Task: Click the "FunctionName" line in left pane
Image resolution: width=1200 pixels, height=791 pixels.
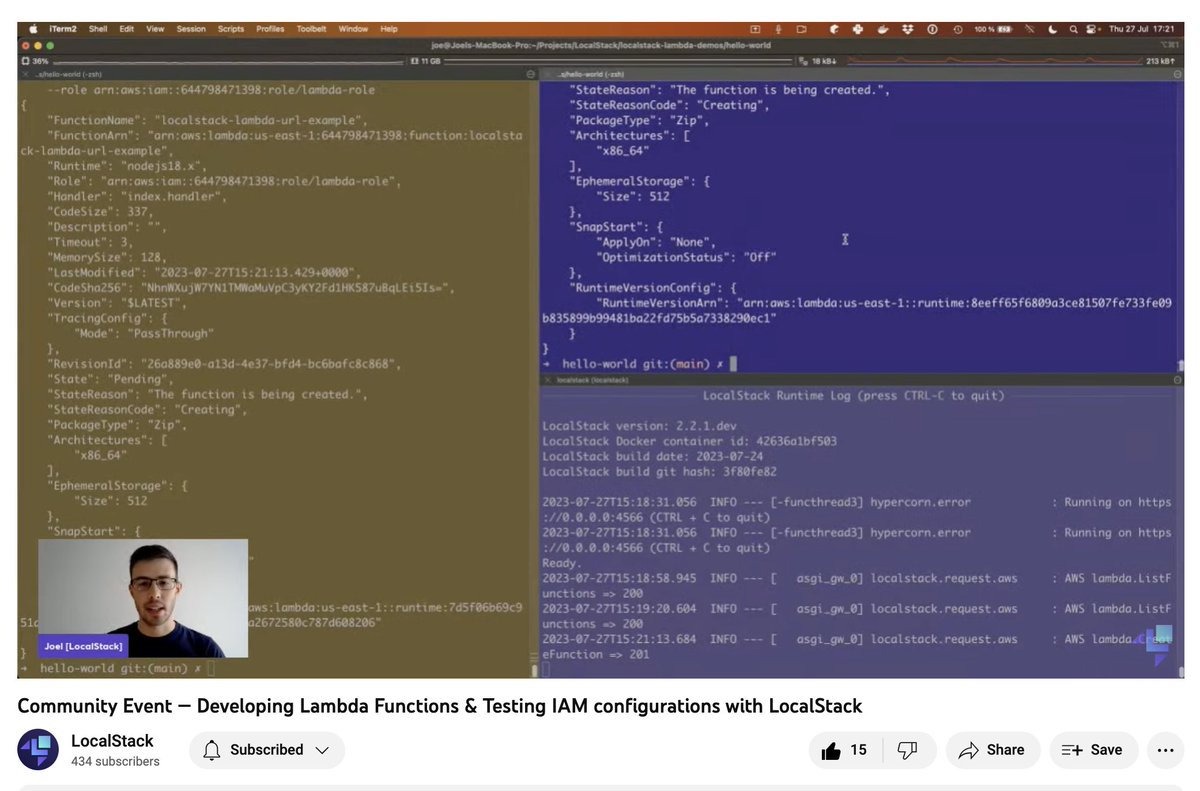Action: [x=208, y=120]
